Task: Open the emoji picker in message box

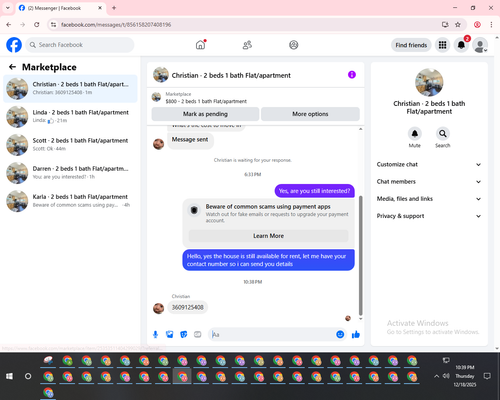Action: point(340,334)
